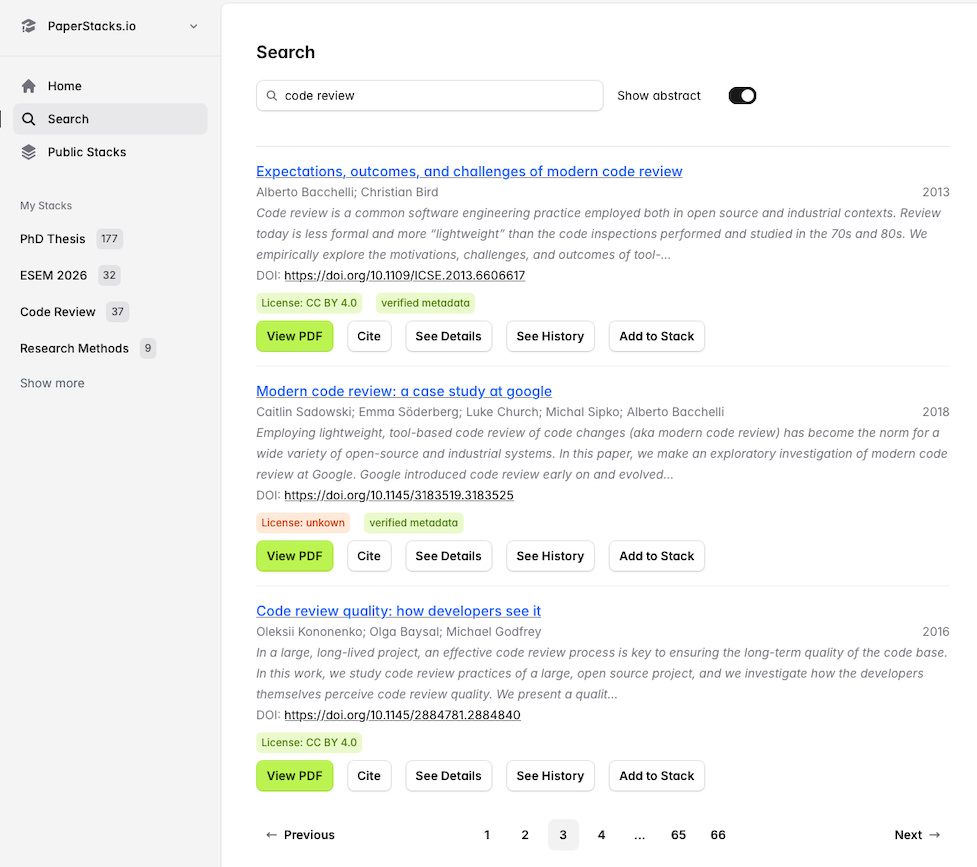The width and height of the screenshot is (977, 867).
Task: Click the Public Stacks layers icon
Action: tap(29, 152)
